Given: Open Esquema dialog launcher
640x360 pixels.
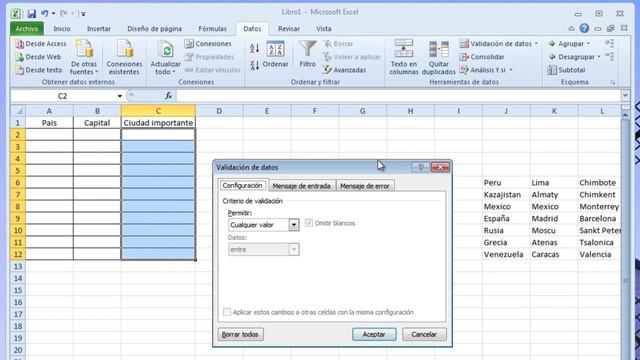Looking at the screenshot, I should pyautogui.click(x=613, y=82).
